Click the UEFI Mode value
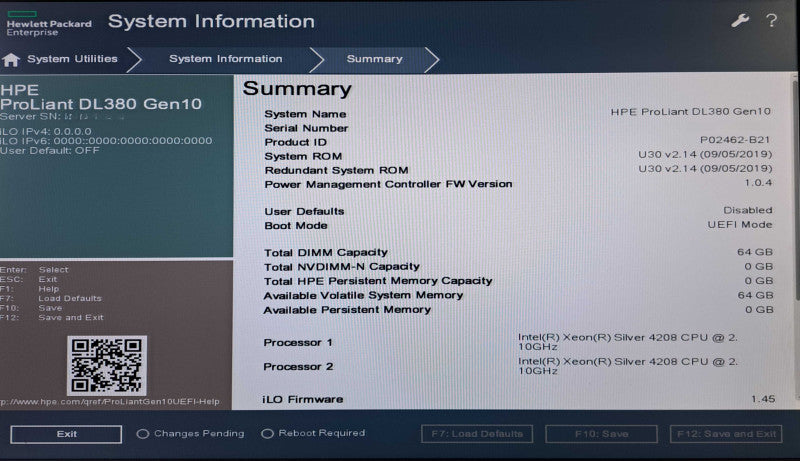Screen dimensions: 800x461 (x=740, y=224)
